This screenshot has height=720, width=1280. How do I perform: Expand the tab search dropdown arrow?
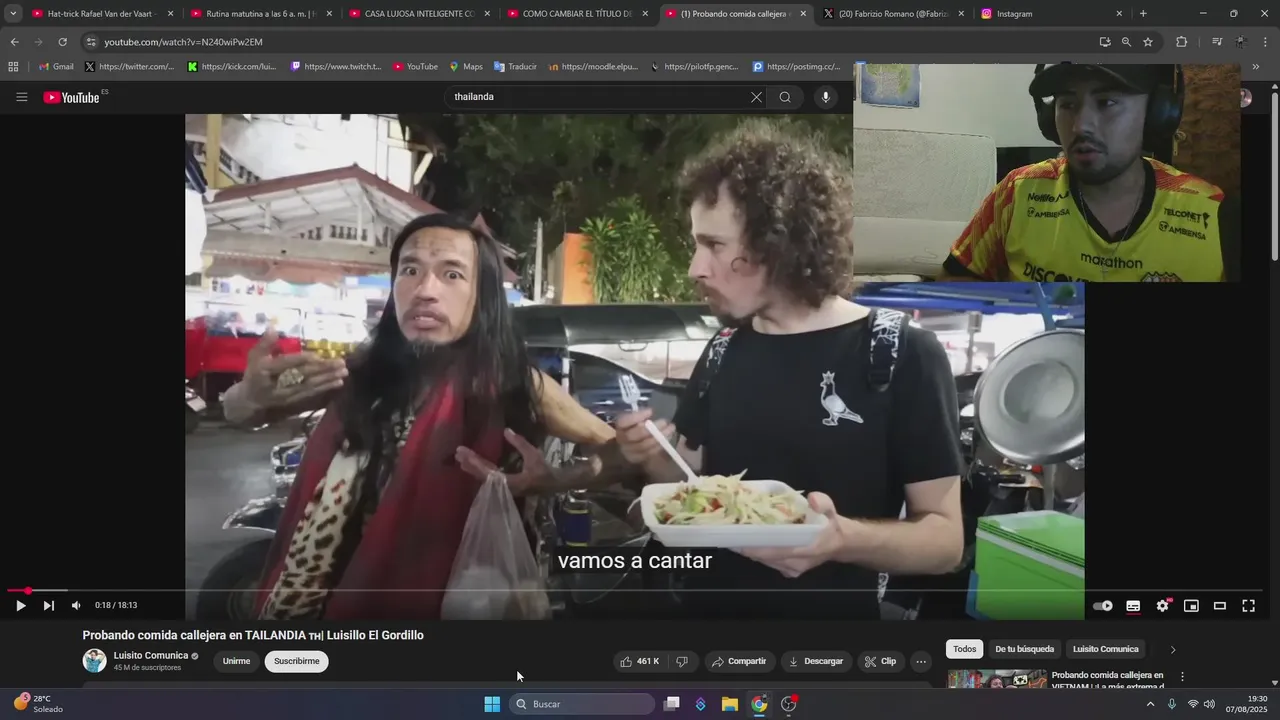(x=13, y=14)
